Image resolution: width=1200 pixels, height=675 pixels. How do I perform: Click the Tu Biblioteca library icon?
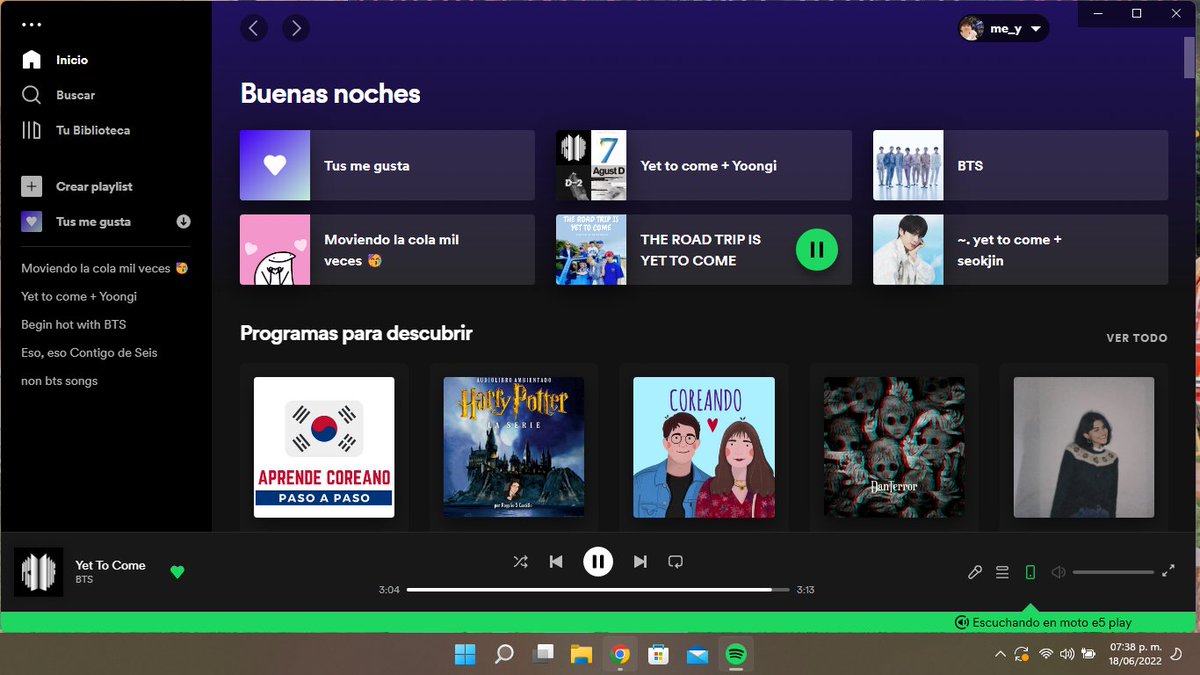coord(32,130)
